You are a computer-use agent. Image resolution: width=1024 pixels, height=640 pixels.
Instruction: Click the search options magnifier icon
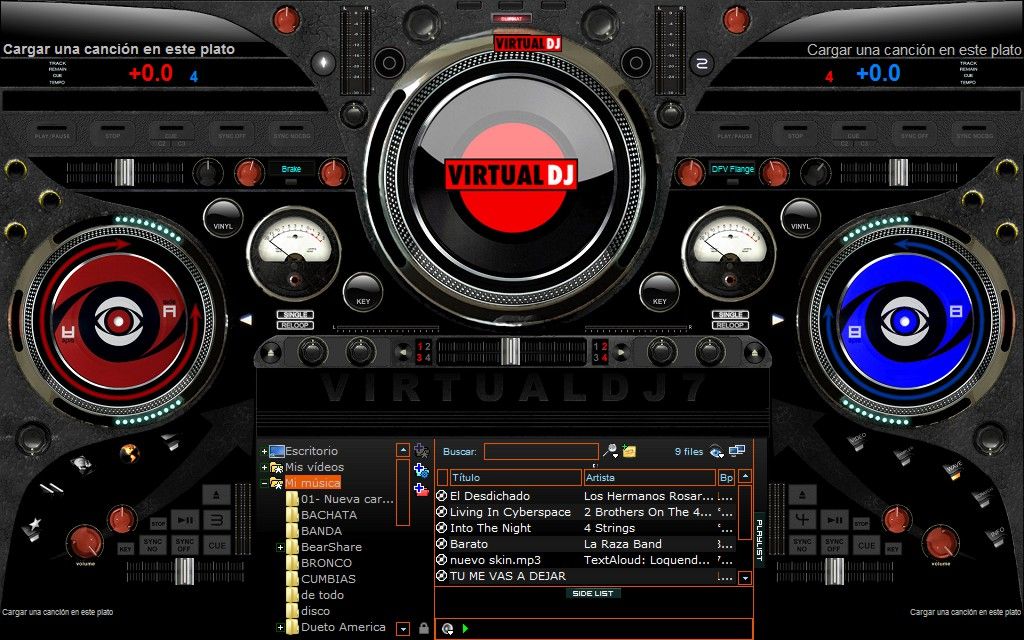tap(610, 451)
